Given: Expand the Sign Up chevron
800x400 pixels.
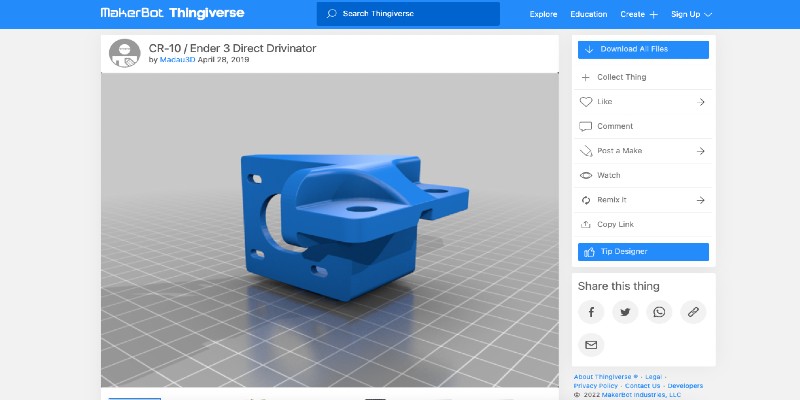Looking at the screenshot, I should [x=708, y=15].
